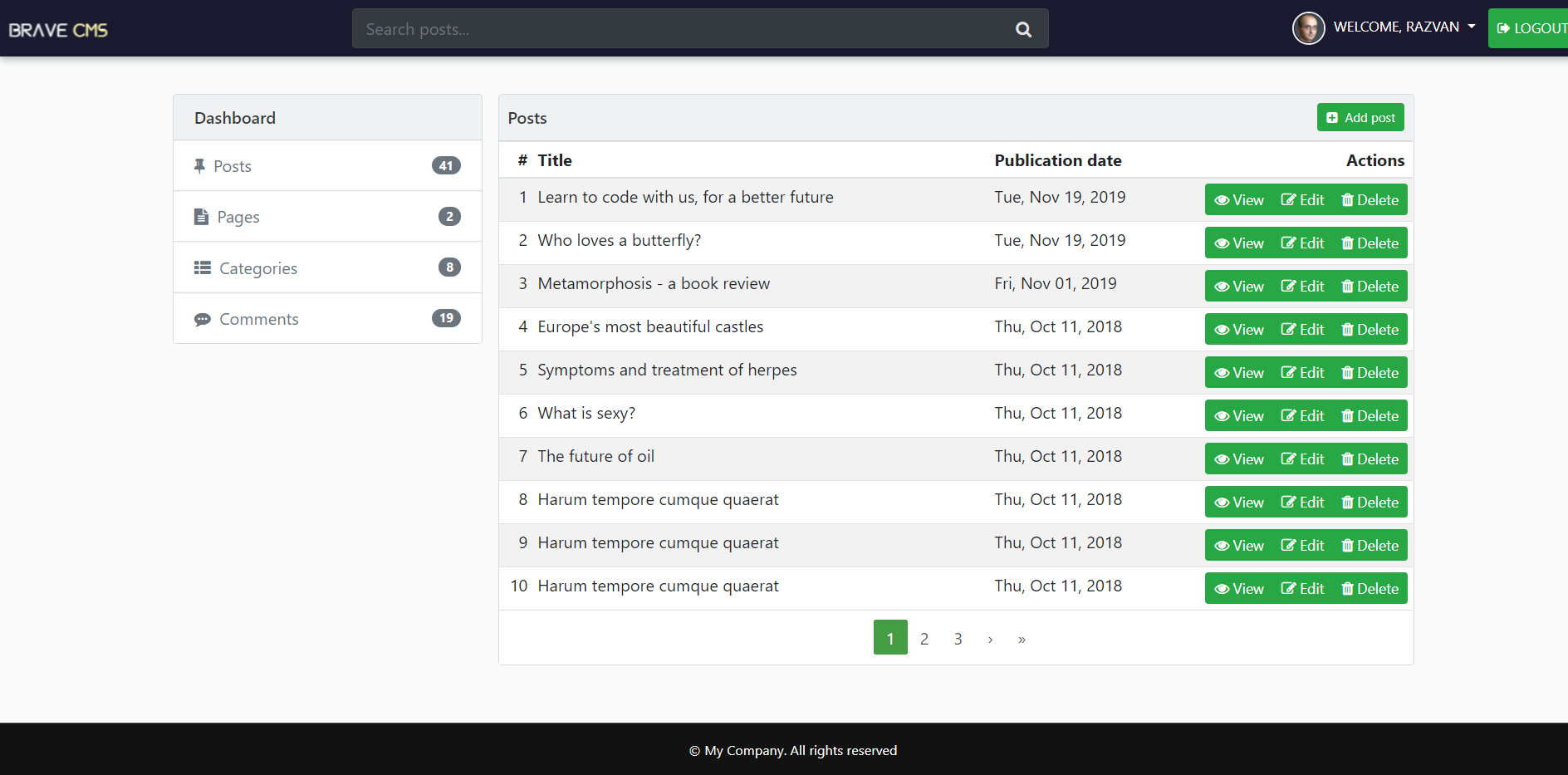Viewport: 1568px width, 775px height.
Task: Click the Razvan user avatar
Action: 1308,28
